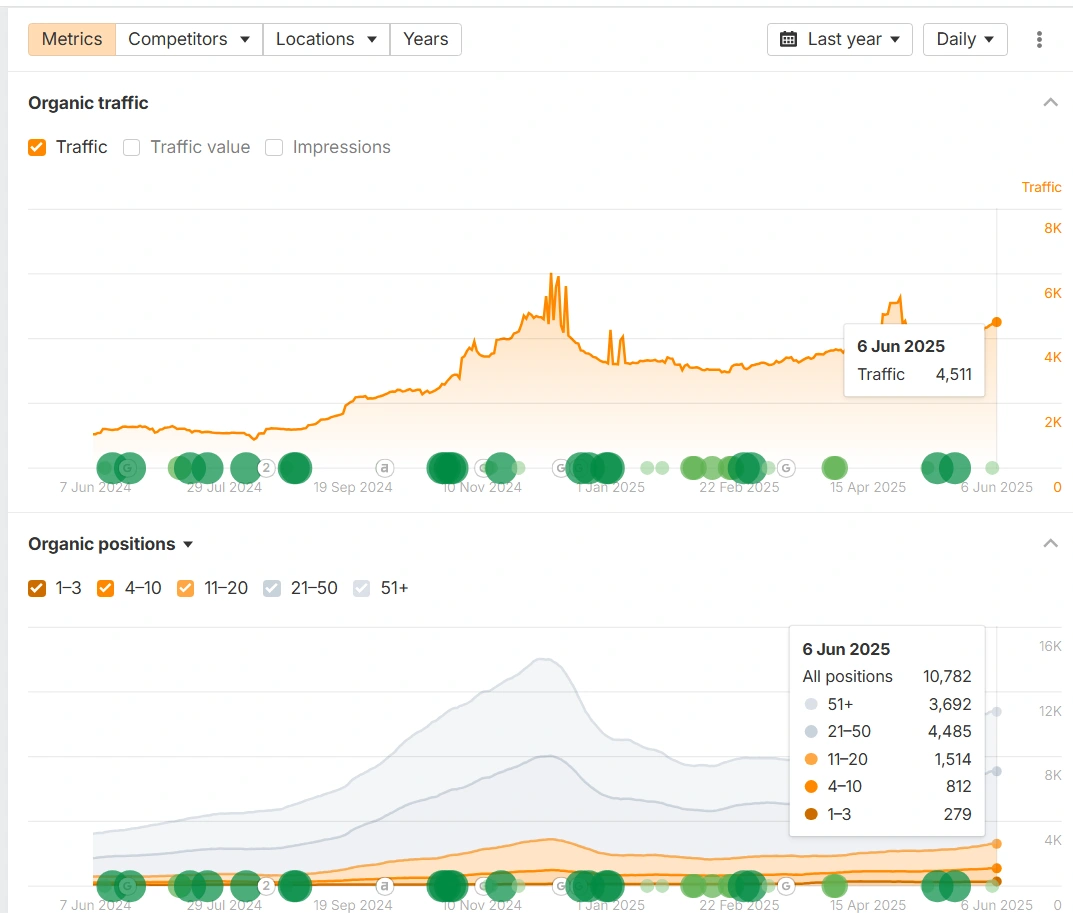1073x913 pixels.
Task: Click the 21–50 value "4,485" in tooltip
Action: click(950, 732)
